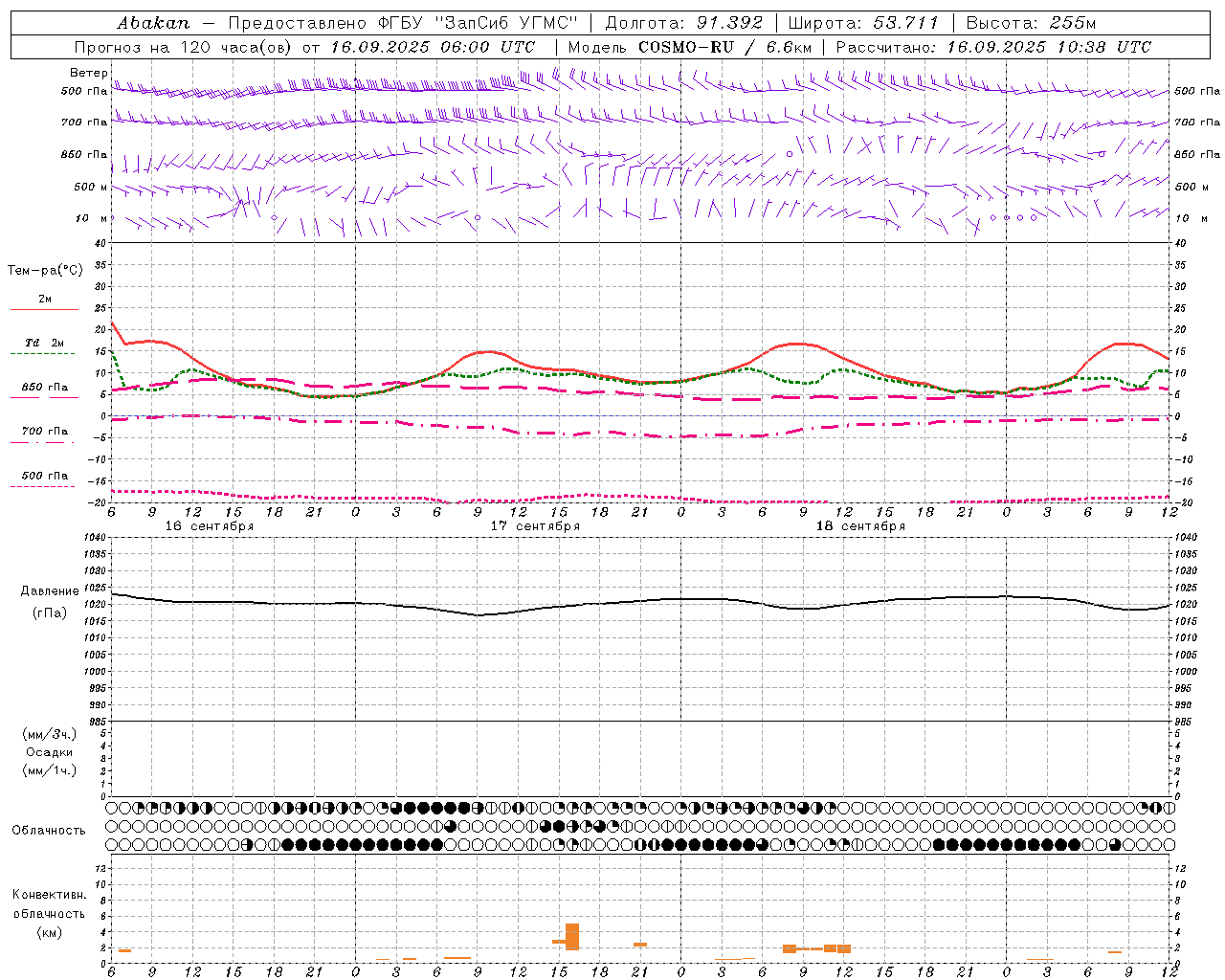The width and height of the screenshot is (1225, 980).
Task: Click the dotted 500 гПа temperature legend line
Action: click(42, 486)
